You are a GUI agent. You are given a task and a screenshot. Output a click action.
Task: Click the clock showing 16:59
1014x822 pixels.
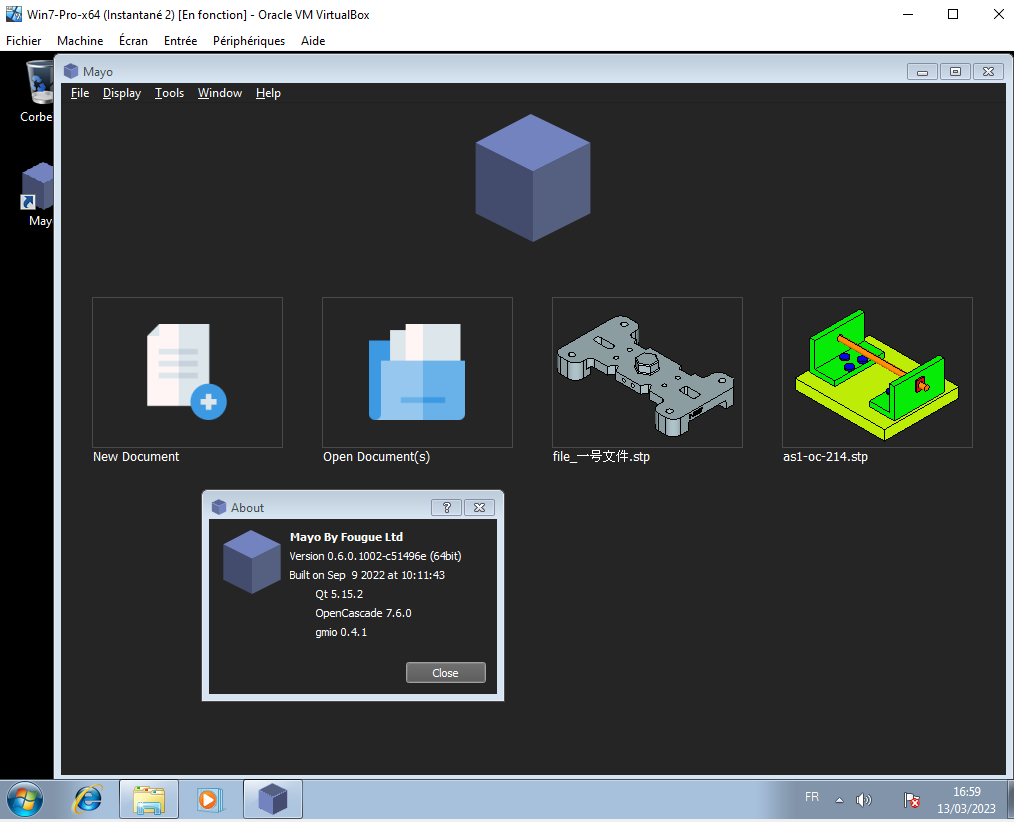[x=966, y=792]
